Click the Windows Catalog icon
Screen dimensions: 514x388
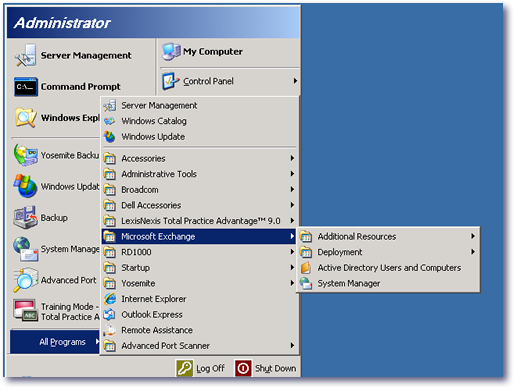click(110, 121)
